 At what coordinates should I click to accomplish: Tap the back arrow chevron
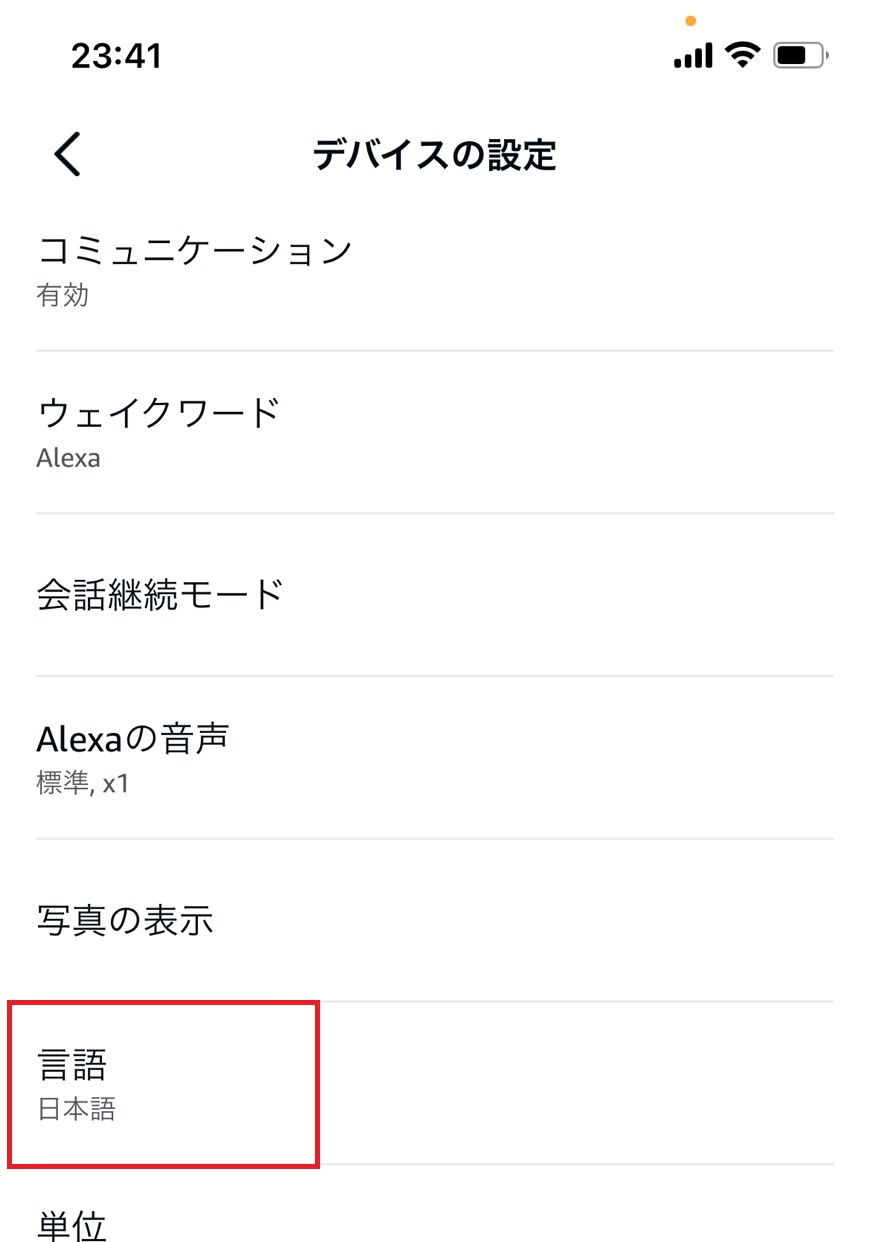coord(67,155)
